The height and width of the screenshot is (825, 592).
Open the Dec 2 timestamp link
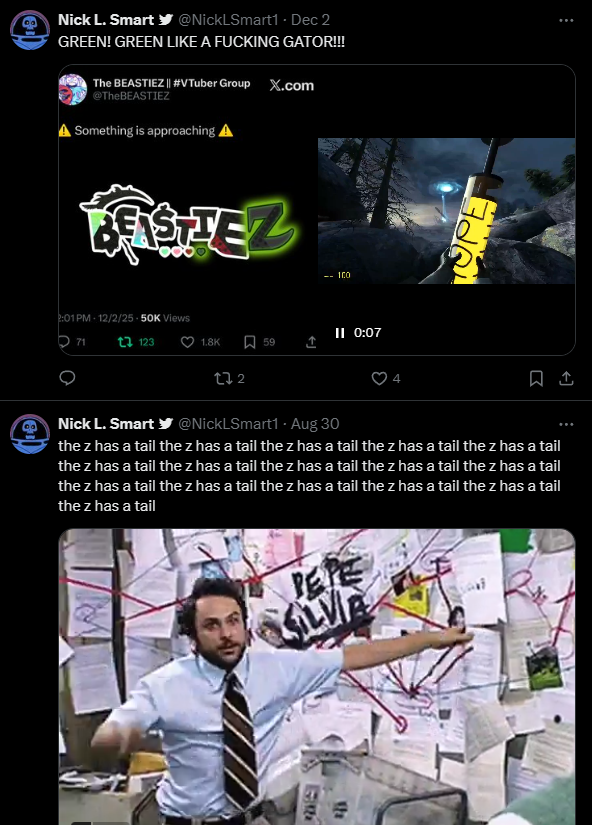click(x=310, y=20)
